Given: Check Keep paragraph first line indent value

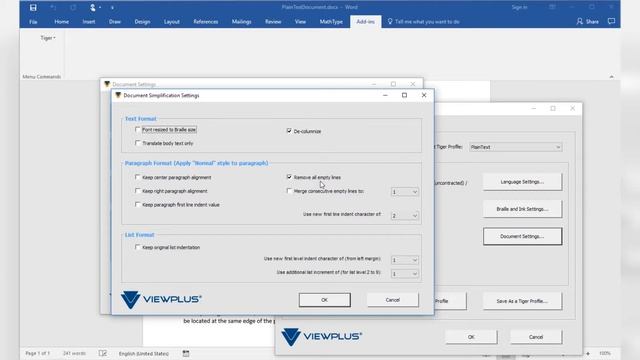Looking at the screenshot, I should pos(138,204).
